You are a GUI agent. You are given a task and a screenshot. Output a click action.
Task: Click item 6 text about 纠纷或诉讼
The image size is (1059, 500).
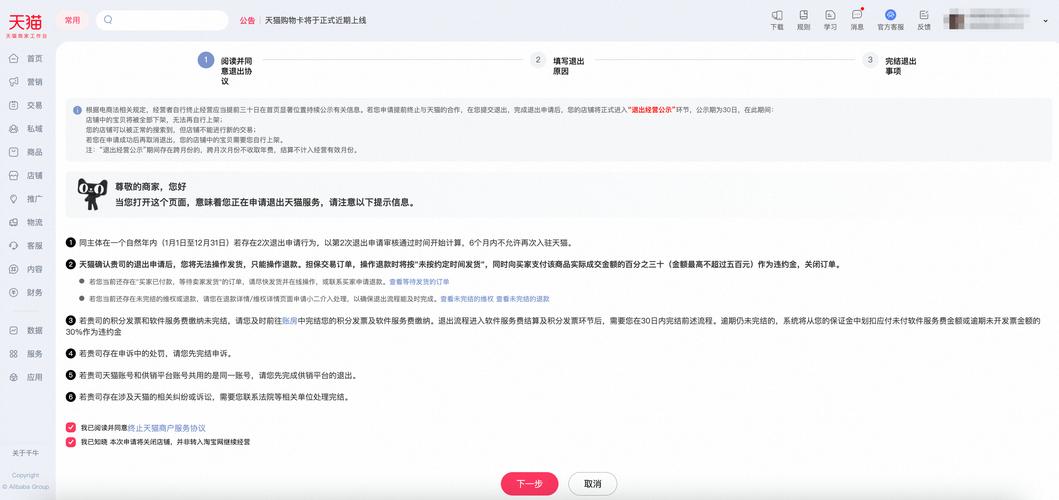point(215,397)
